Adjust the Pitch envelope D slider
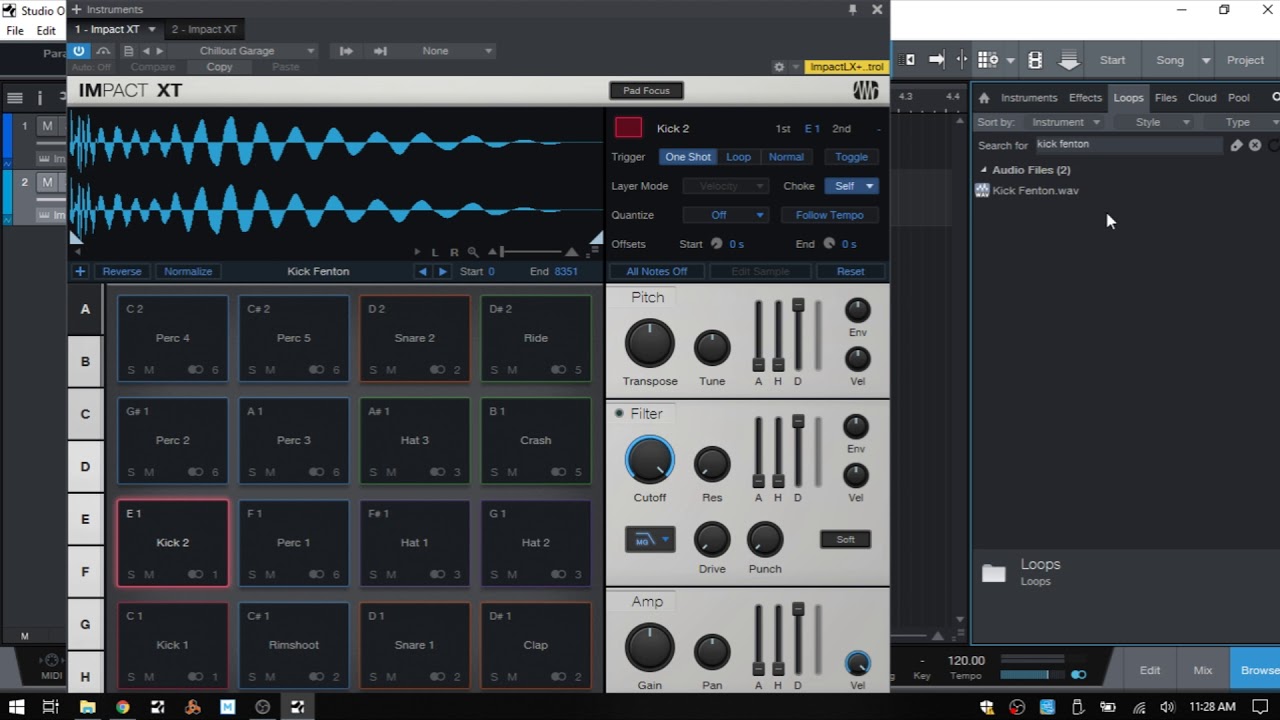 [x=798, y=335]
